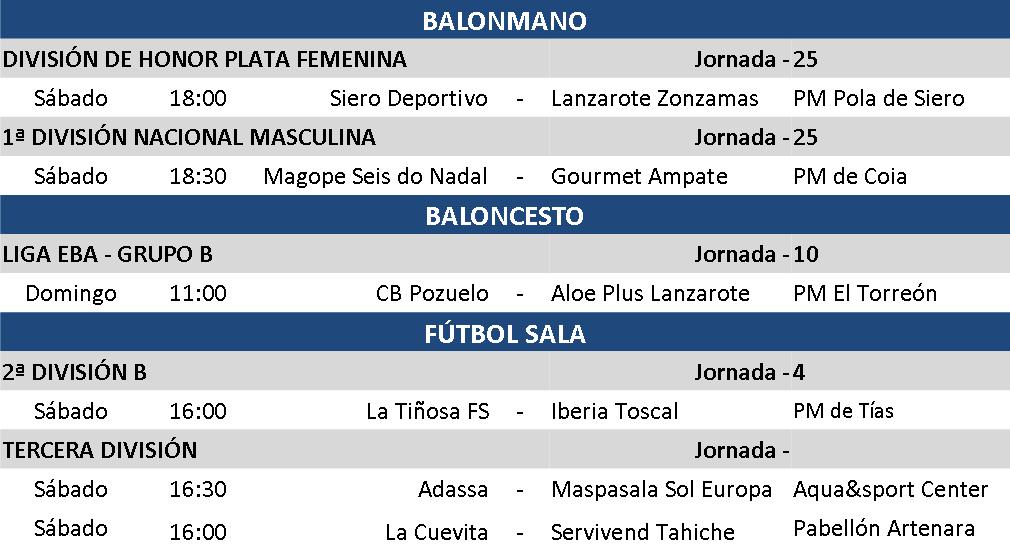Click the Magope Seis do Nadal cell
This screenshot has width=1010, height=546.
375,176
